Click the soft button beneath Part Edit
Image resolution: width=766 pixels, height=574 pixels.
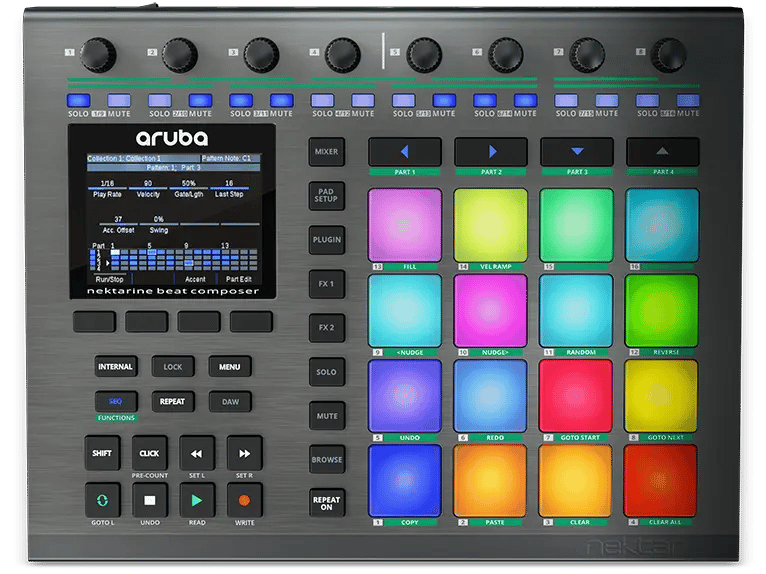(251, 322)
